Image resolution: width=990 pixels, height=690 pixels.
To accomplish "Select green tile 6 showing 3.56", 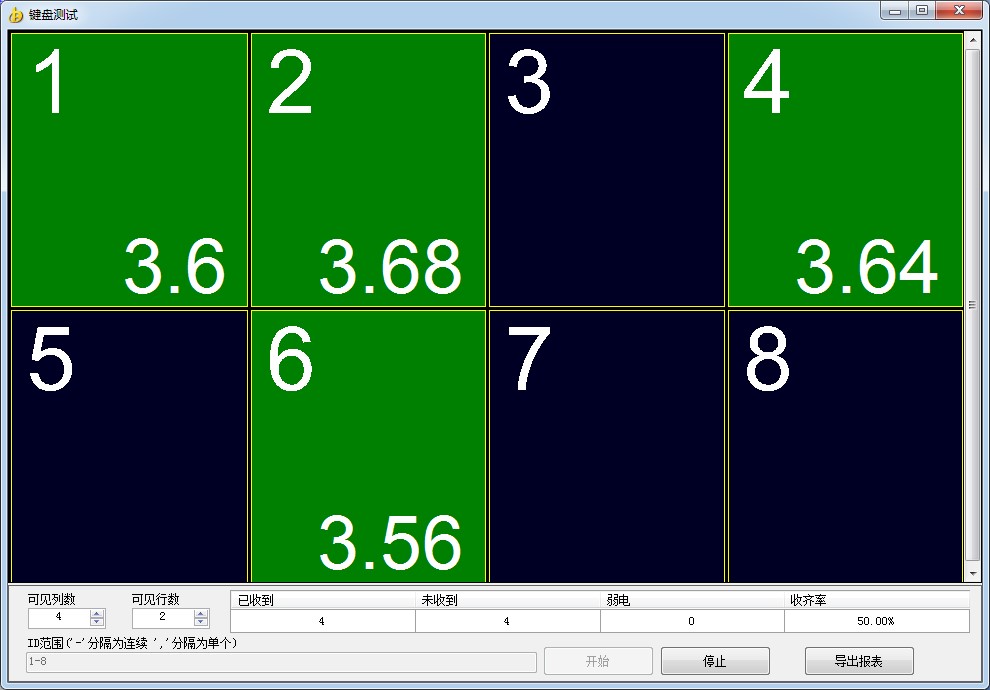I will [x=368, y=446].
